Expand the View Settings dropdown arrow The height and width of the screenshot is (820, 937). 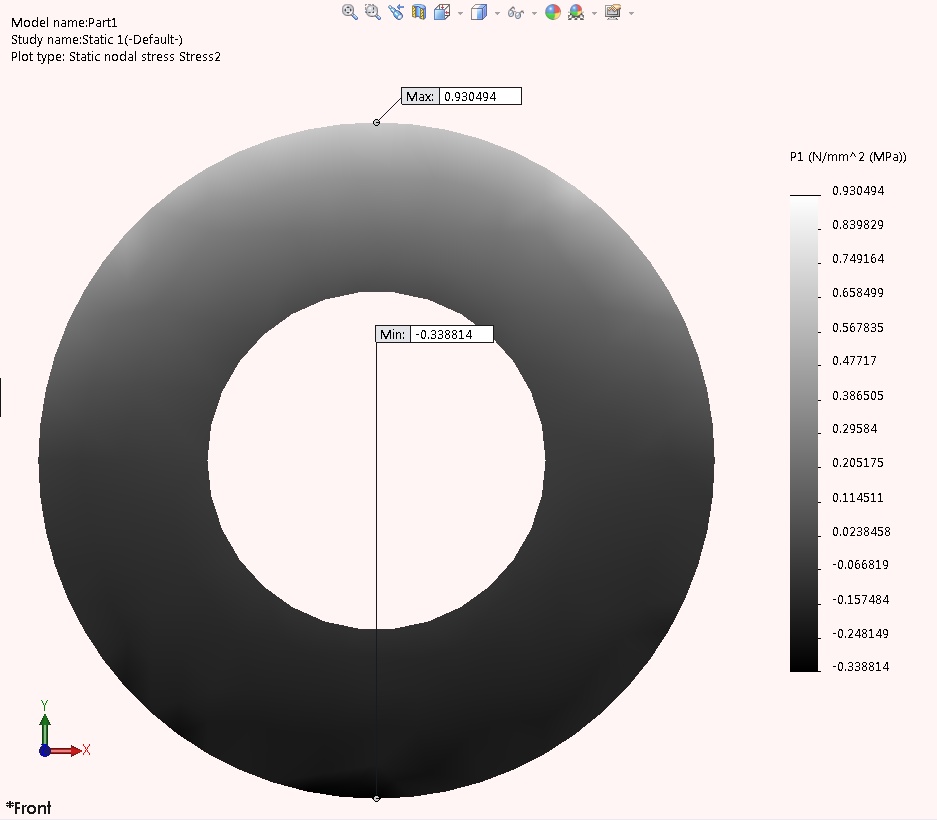click(631, 13)
